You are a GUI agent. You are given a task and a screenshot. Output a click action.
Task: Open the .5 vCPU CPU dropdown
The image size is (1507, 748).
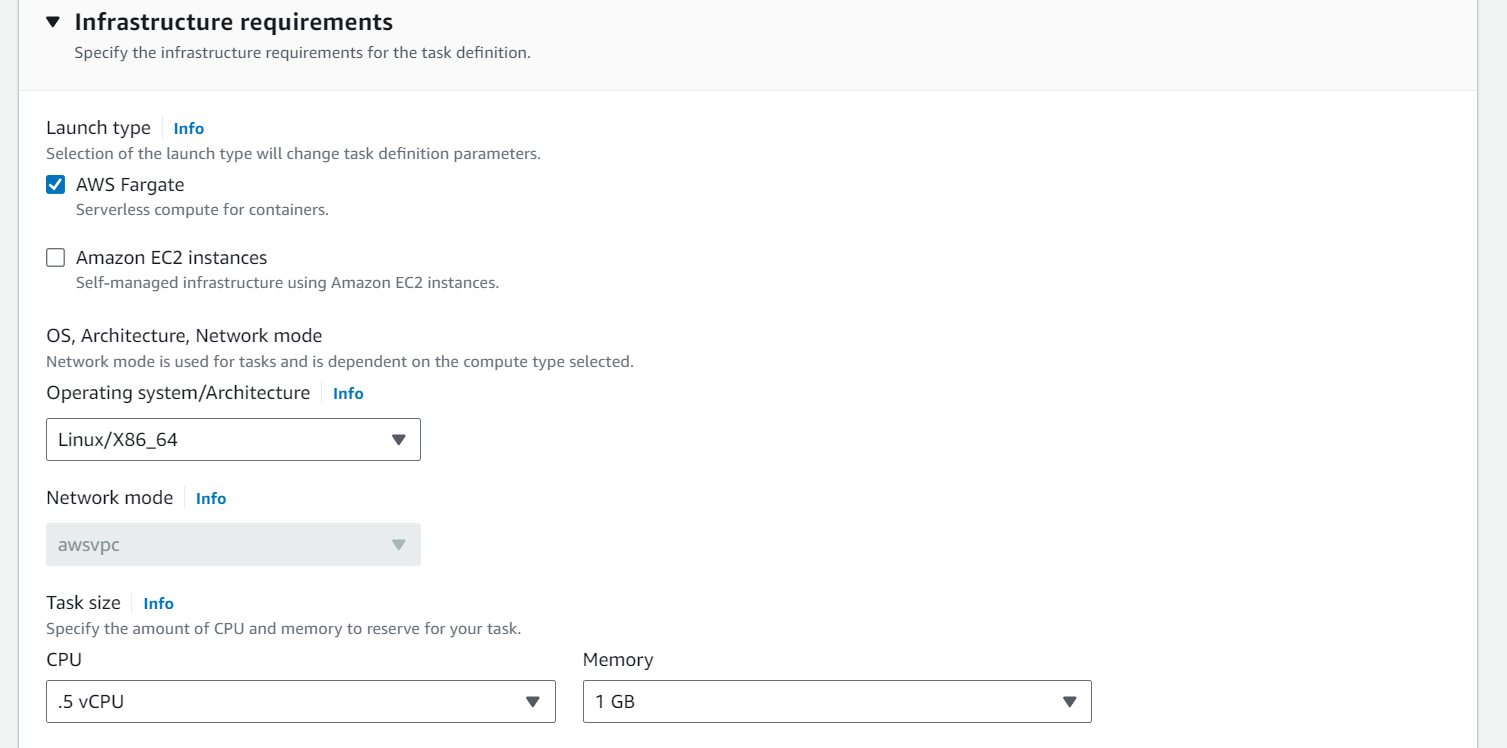pos(301,701)
